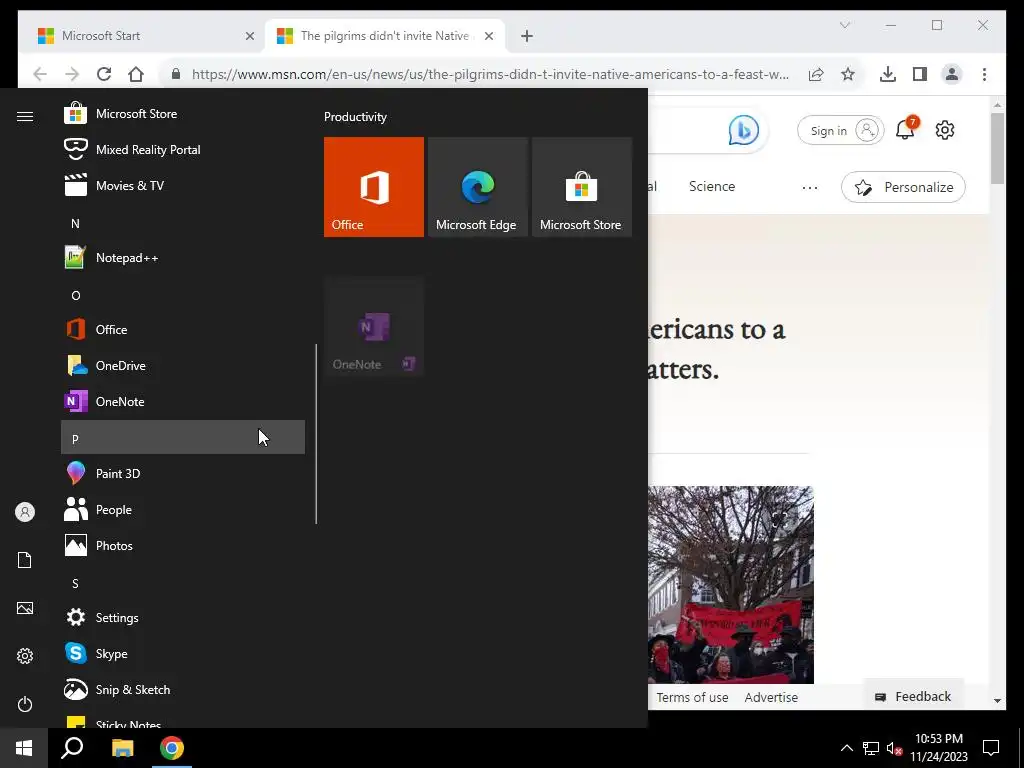1024x768 pixels.
Task: Toggle Chrome side panel
Action: [x=920, y=74]
